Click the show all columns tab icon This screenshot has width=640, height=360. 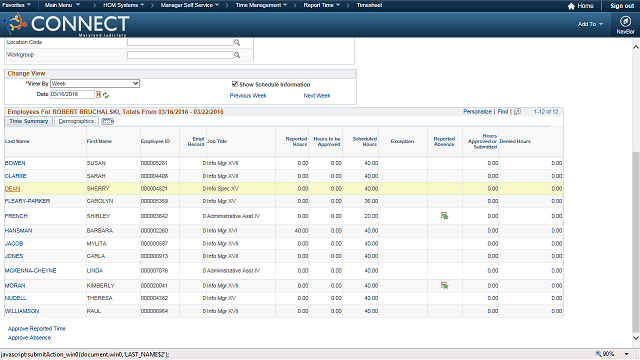(x=108, y=121)
